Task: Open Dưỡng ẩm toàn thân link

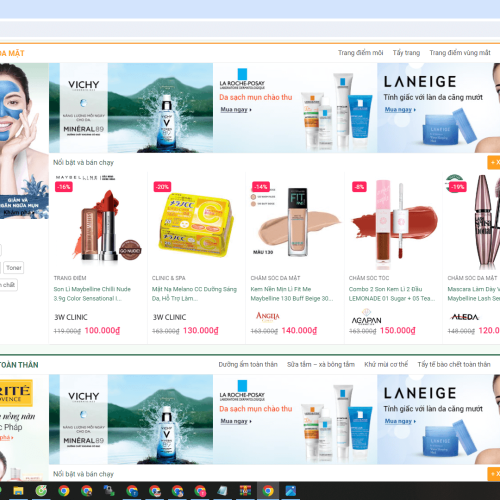Action: coord(248,364)
